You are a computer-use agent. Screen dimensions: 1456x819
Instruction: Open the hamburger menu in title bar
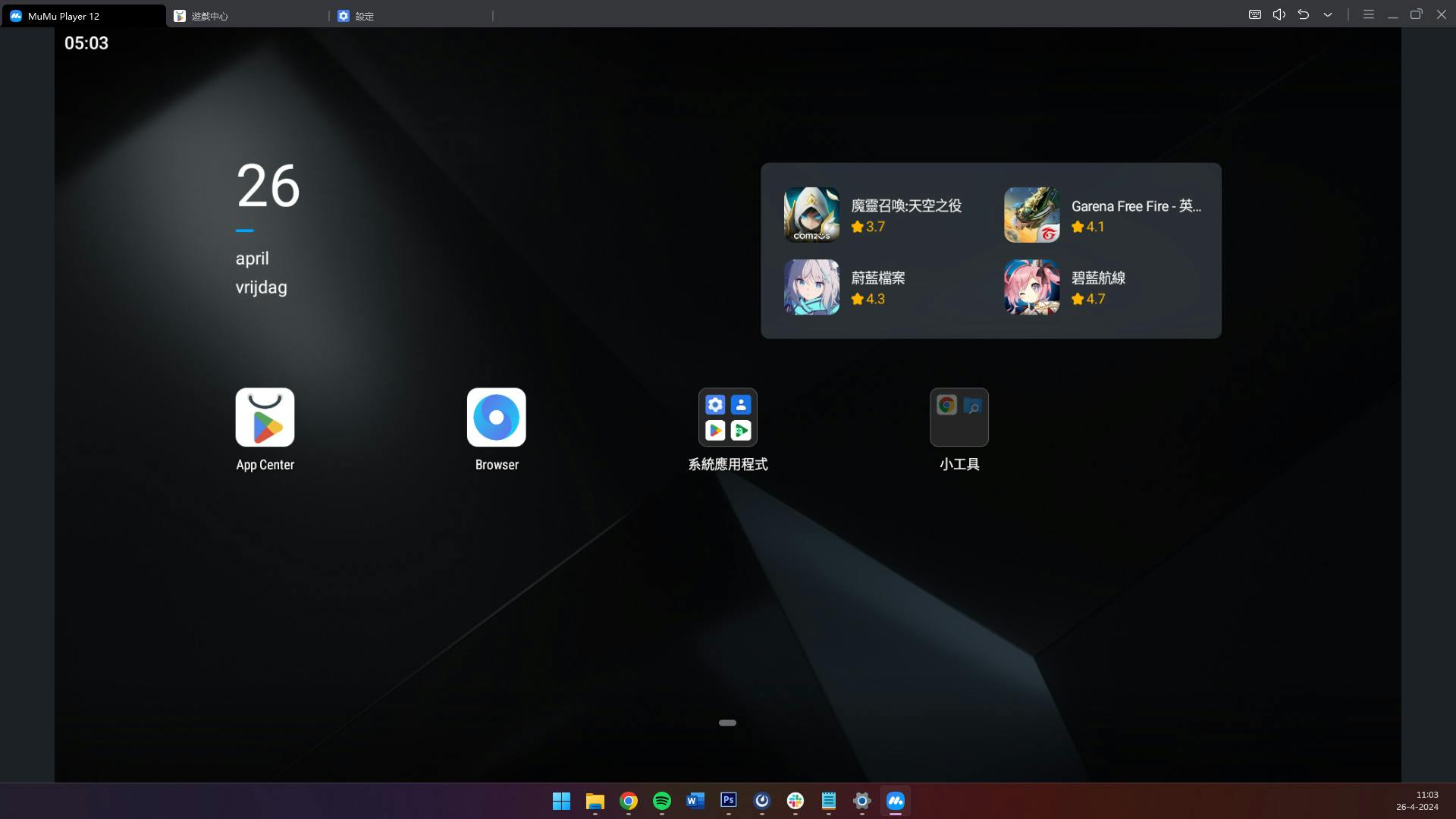1369,14
